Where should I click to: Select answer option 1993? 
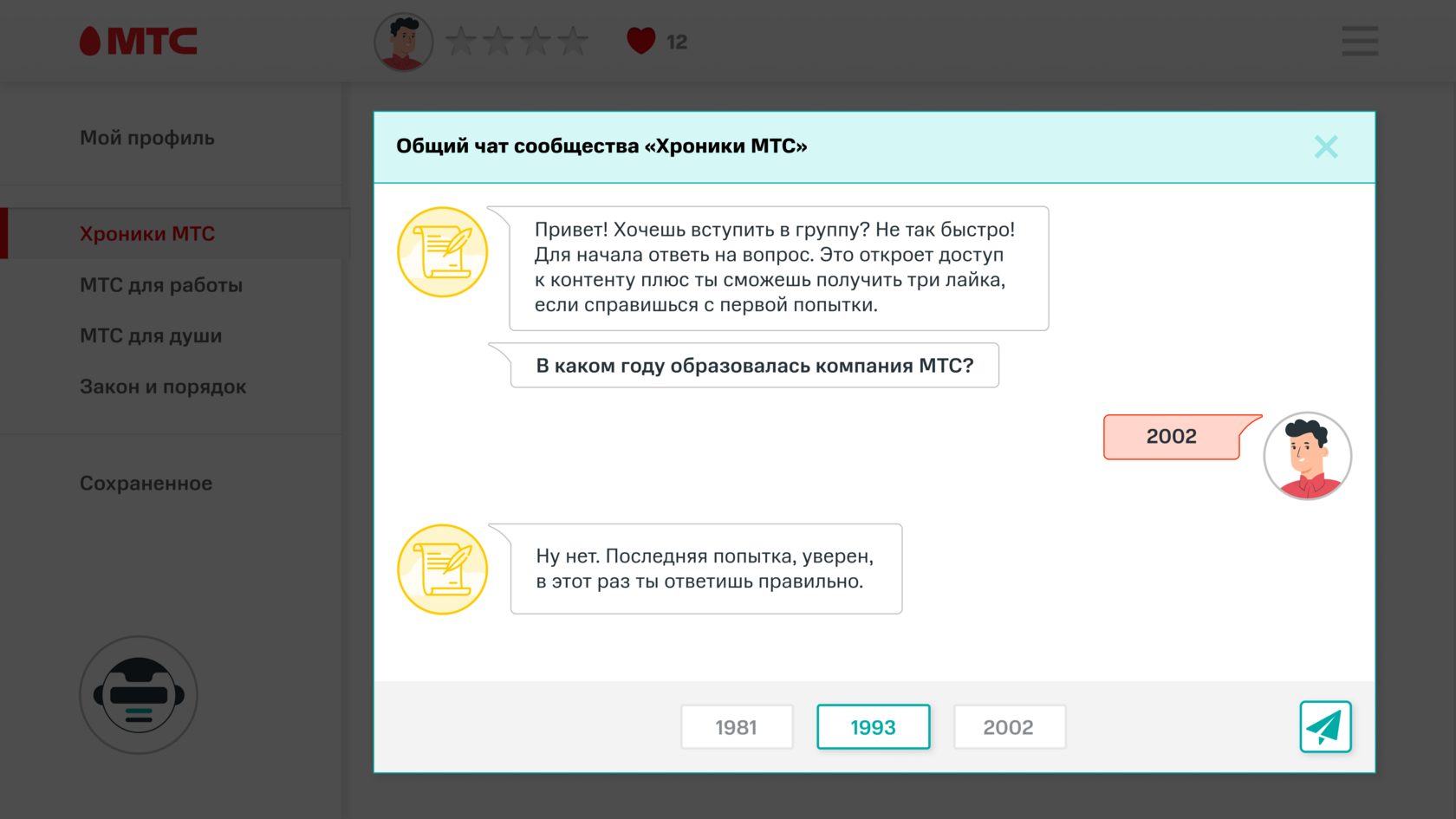point(873,727)
